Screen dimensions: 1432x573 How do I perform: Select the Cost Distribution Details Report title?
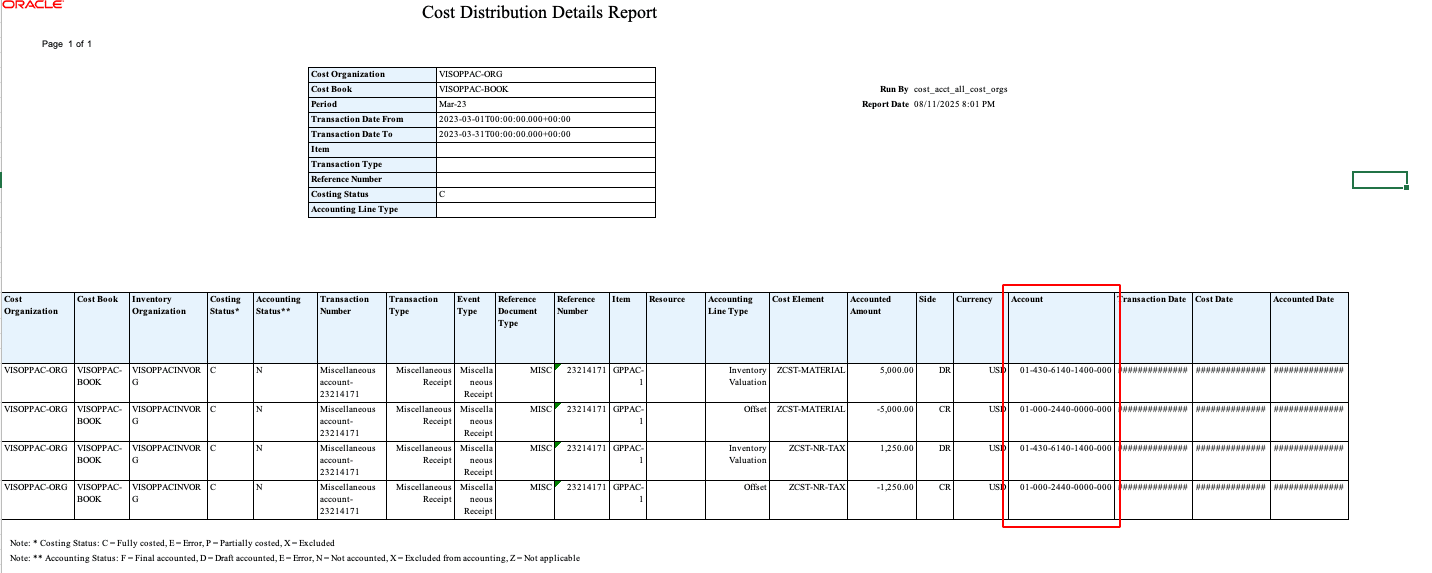coord(540,13)
